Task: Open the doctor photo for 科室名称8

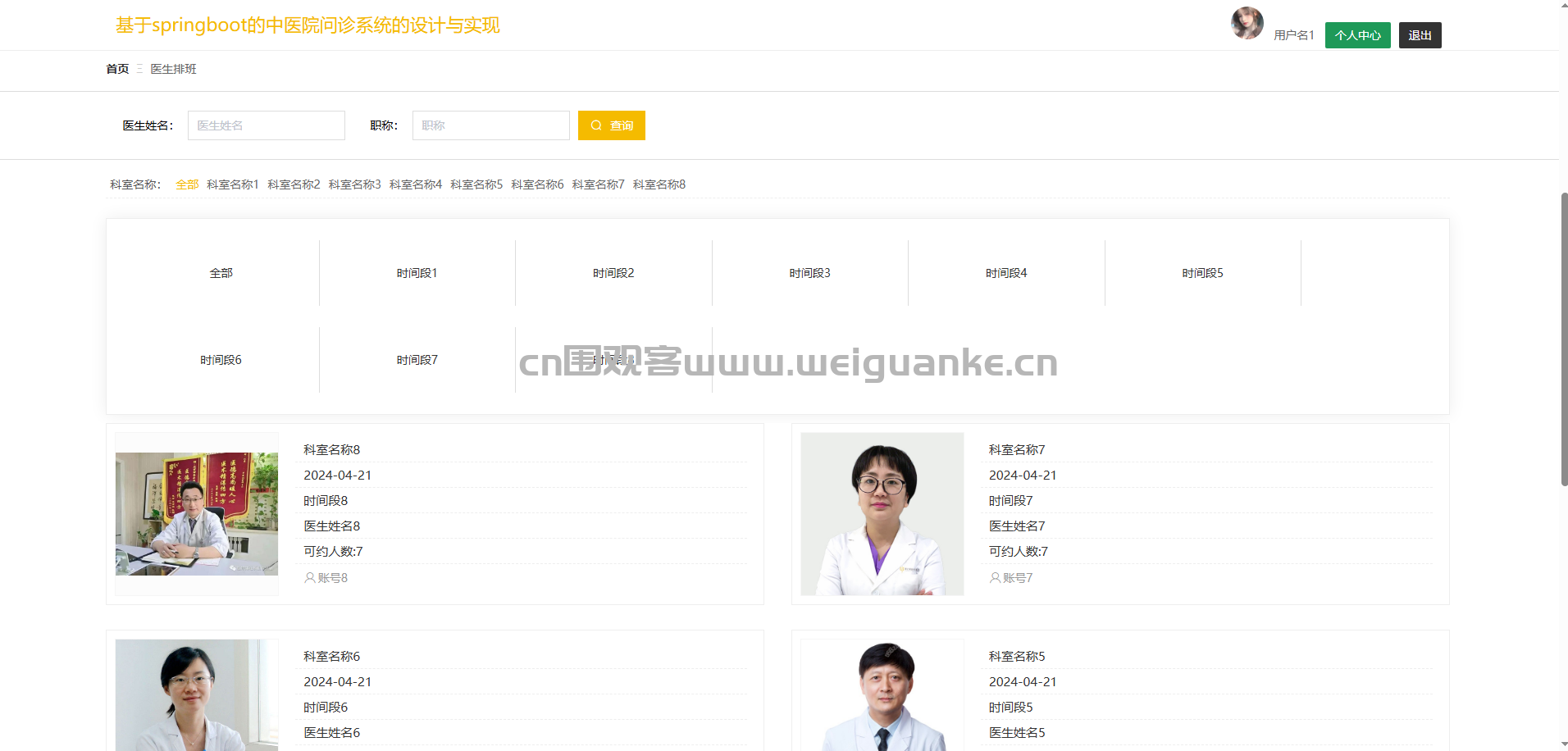Action: [197, 514]
